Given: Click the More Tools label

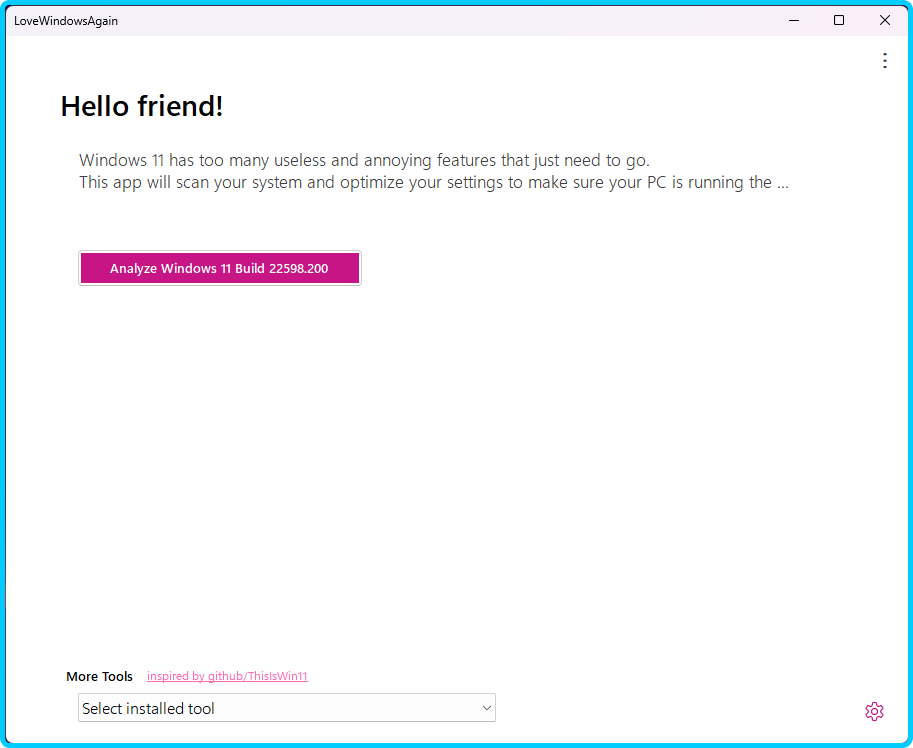Looking at the screenshot, I should coord(99,677).
